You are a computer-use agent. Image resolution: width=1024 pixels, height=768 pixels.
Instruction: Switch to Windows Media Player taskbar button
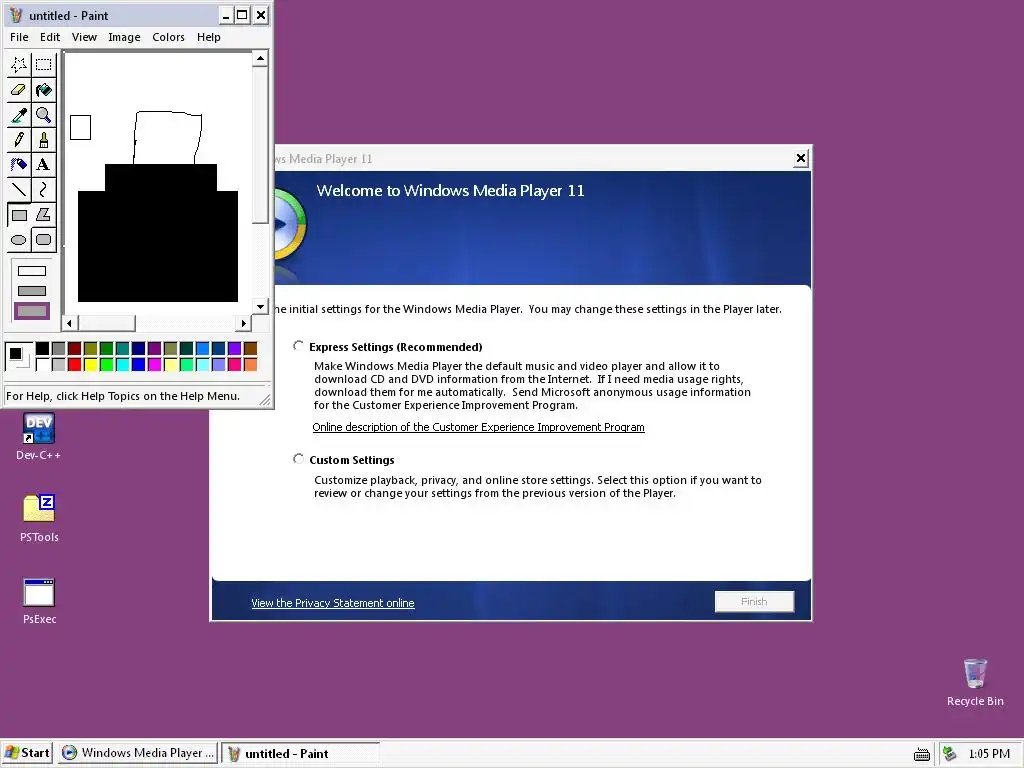click(x=138, y=753)
